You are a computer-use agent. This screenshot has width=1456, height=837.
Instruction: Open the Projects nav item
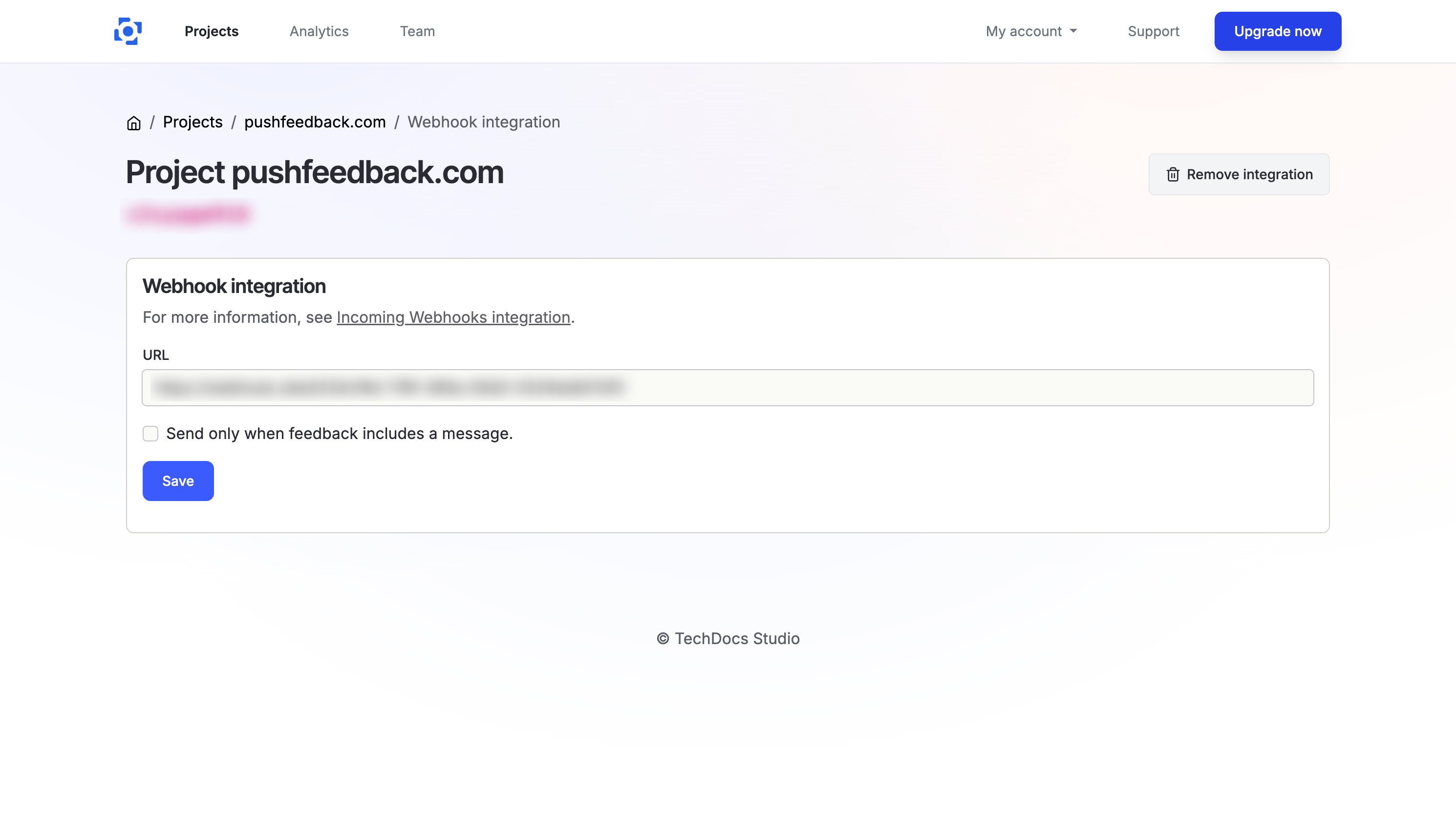pyautogui.click(x=211, y=31)
